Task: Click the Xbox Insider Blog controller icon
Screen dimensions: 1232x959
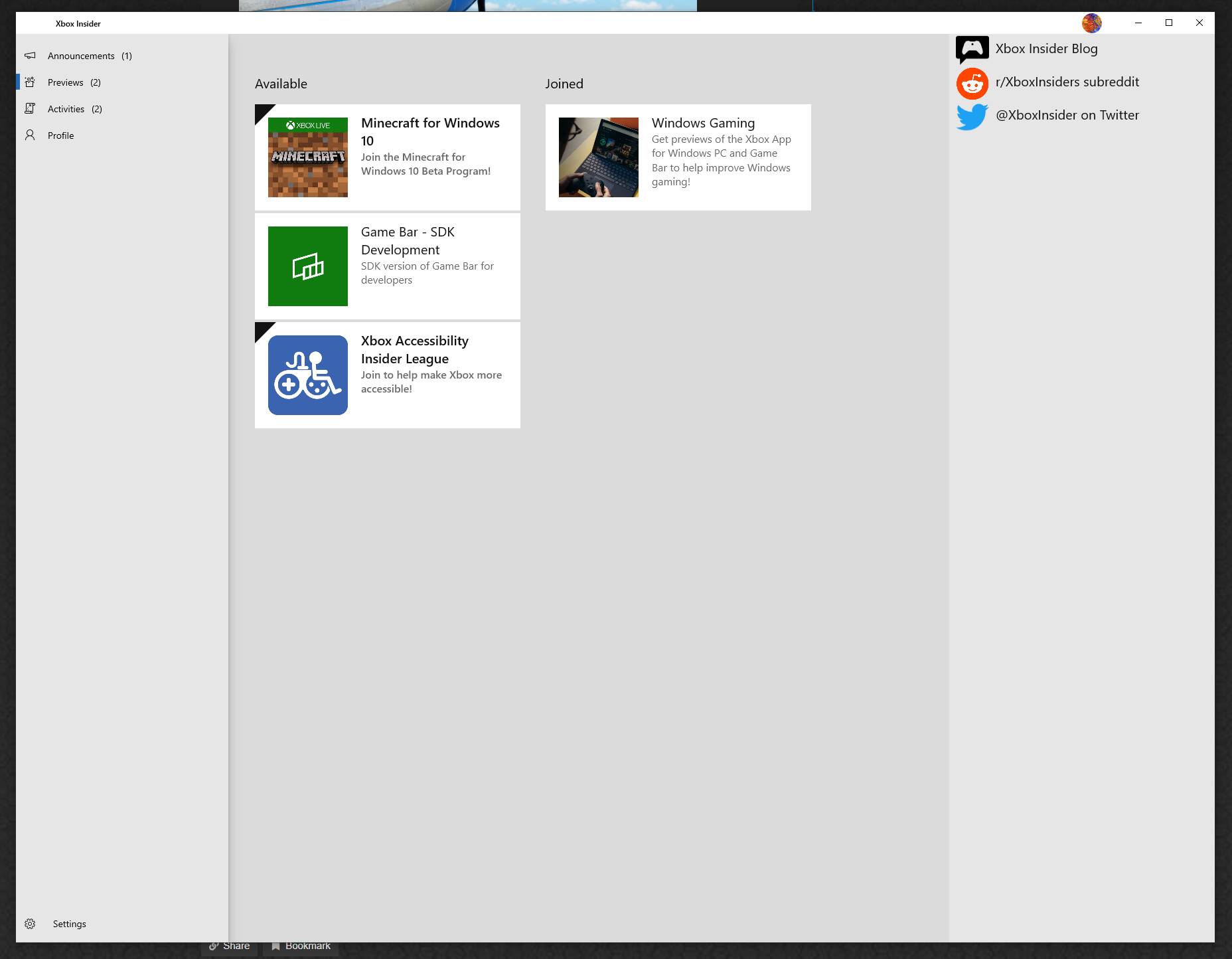Action: 972,49
